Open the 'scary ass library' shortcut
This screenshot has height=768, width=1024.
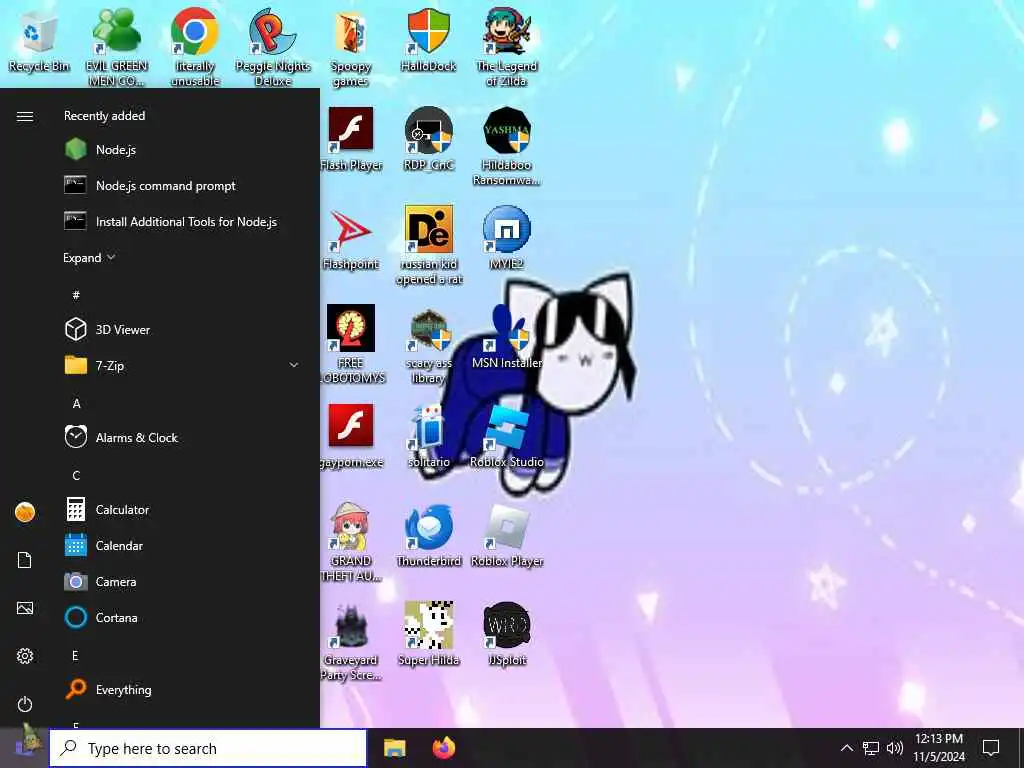click(428, 344)
